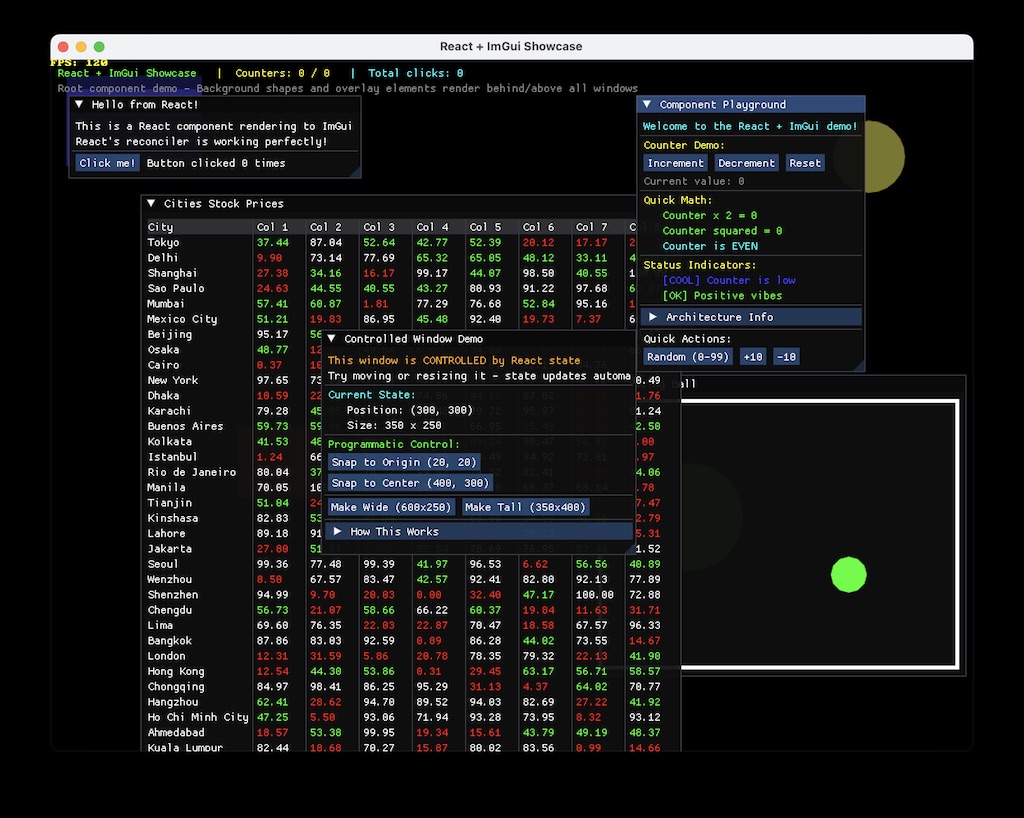Click the React + ImGui Showcase title bar

(511, 46)
